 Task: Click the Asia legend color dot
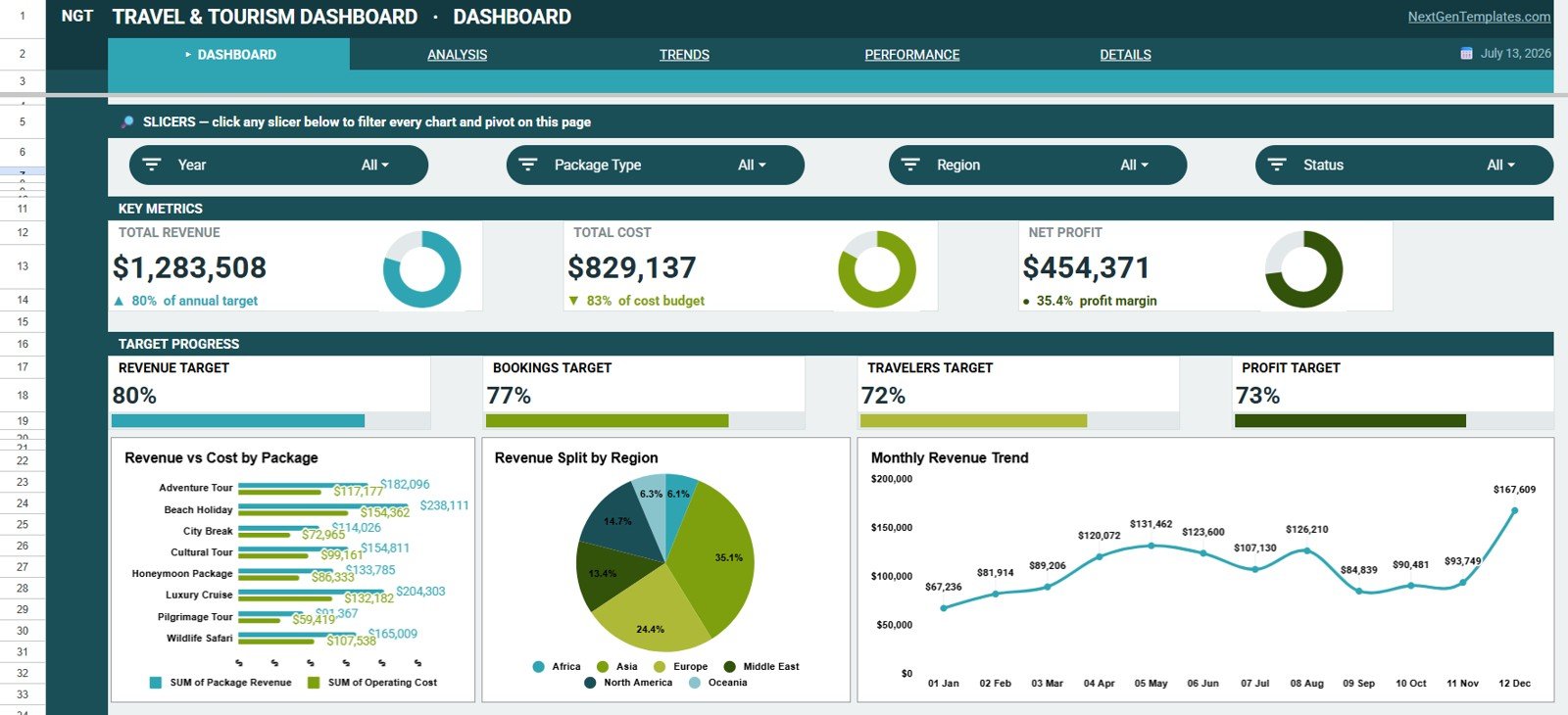click(603, 667)
